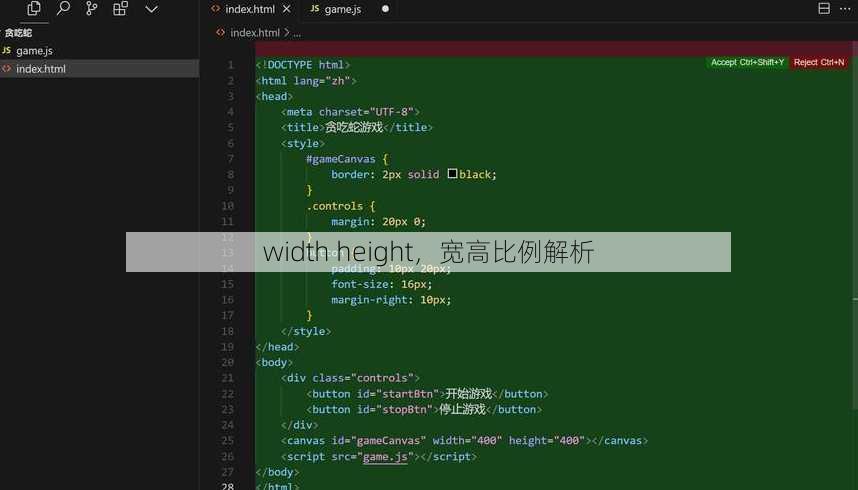Image resolution: width=858 pixels, height=490 pixels.
Task: Open the Source Control branch icon
Action: click(x=91, y=8)
